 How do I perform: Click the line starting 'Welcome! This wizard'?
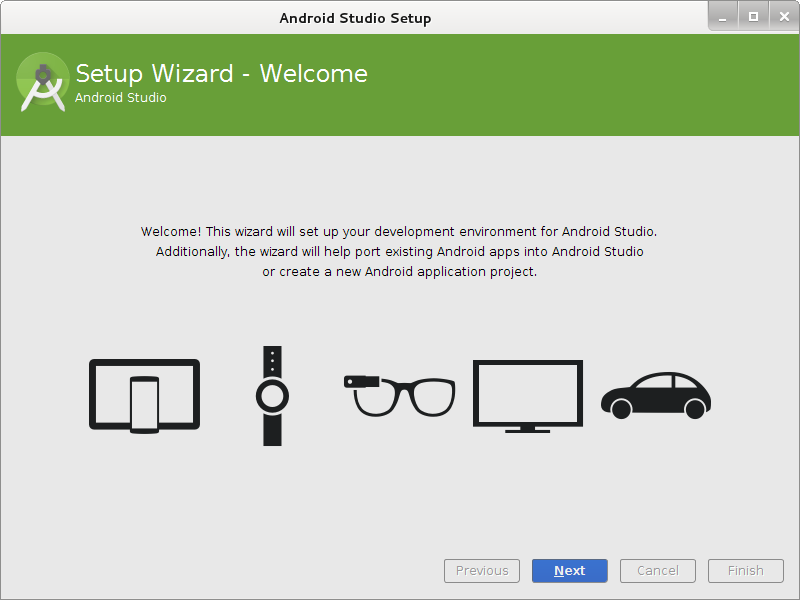(x=399, y=232)
